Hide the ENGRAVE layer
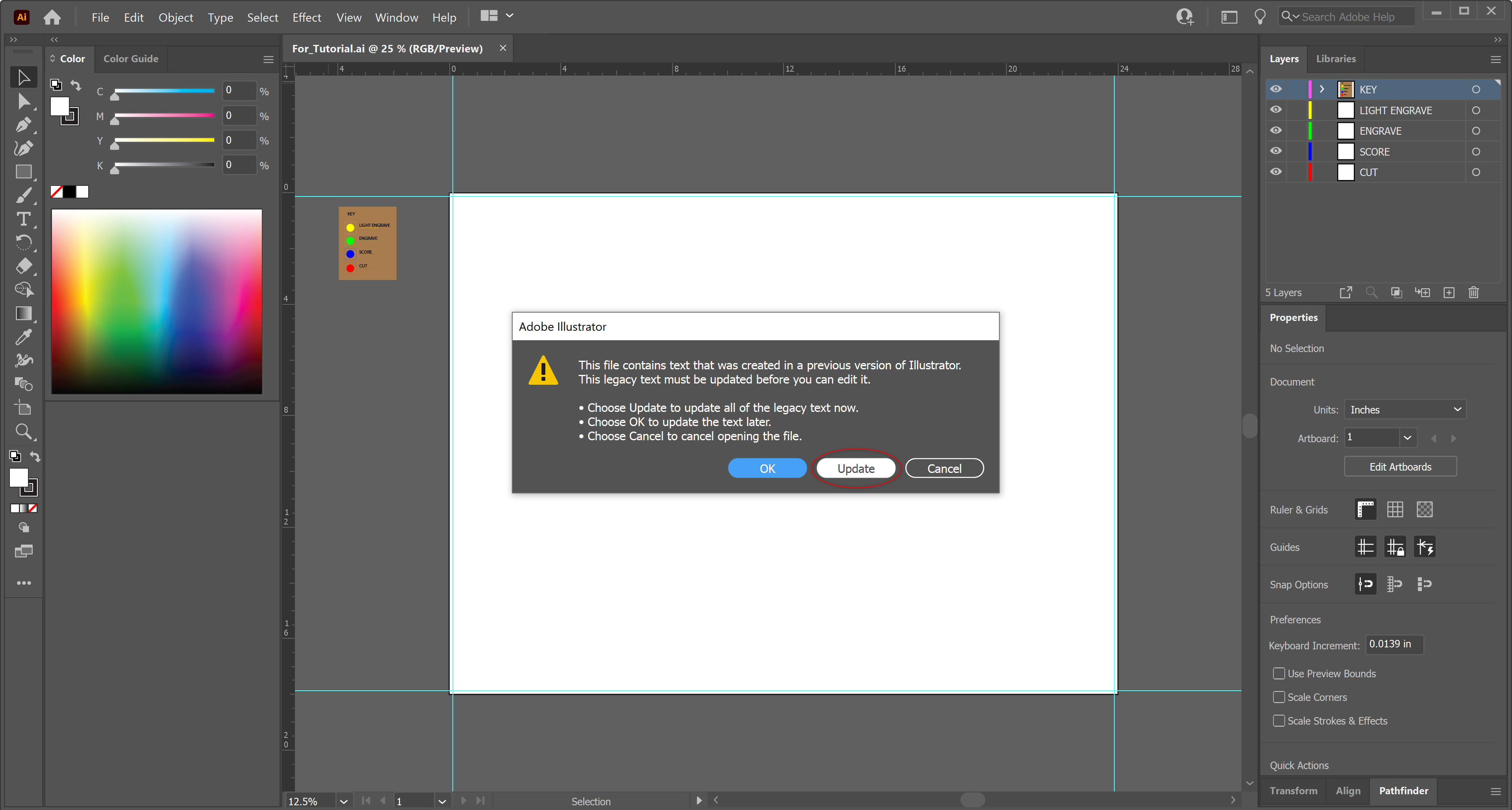Screen dimensions: 1512x810 point(1276,130)
